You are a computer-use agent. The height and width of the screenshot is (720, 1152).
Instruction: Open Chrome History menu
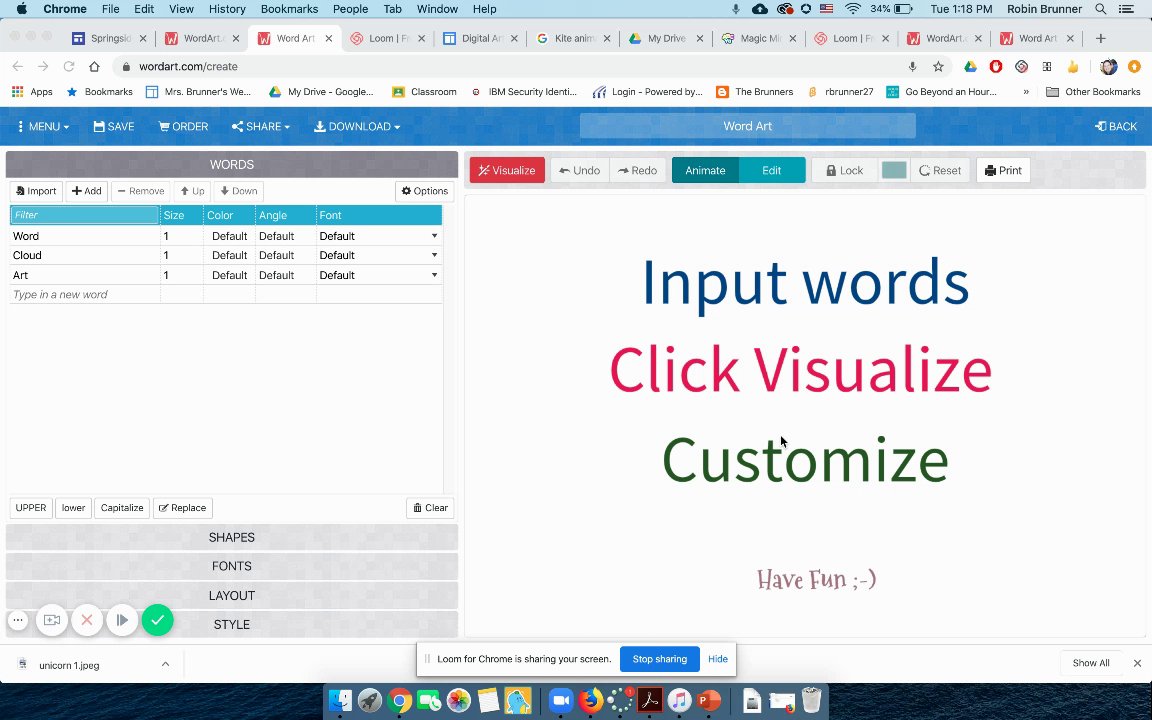[227, 9]
